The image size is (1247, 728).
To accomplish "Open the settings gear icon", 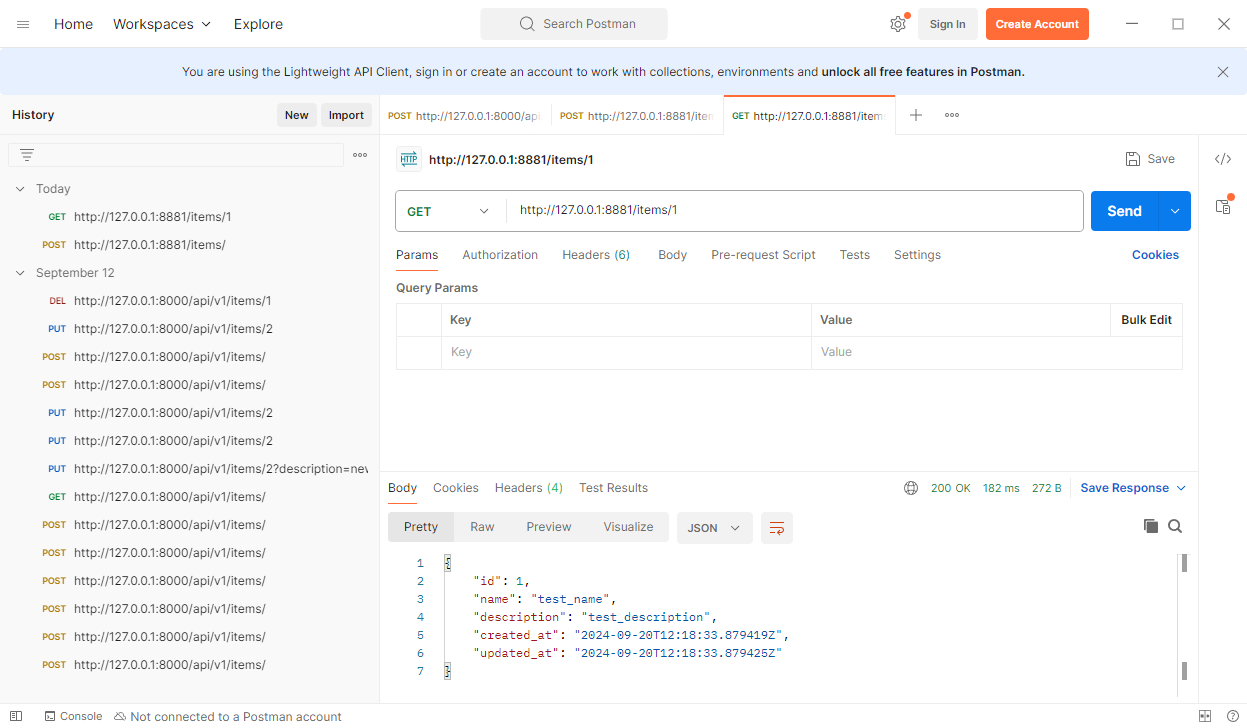I will [898, 24].
